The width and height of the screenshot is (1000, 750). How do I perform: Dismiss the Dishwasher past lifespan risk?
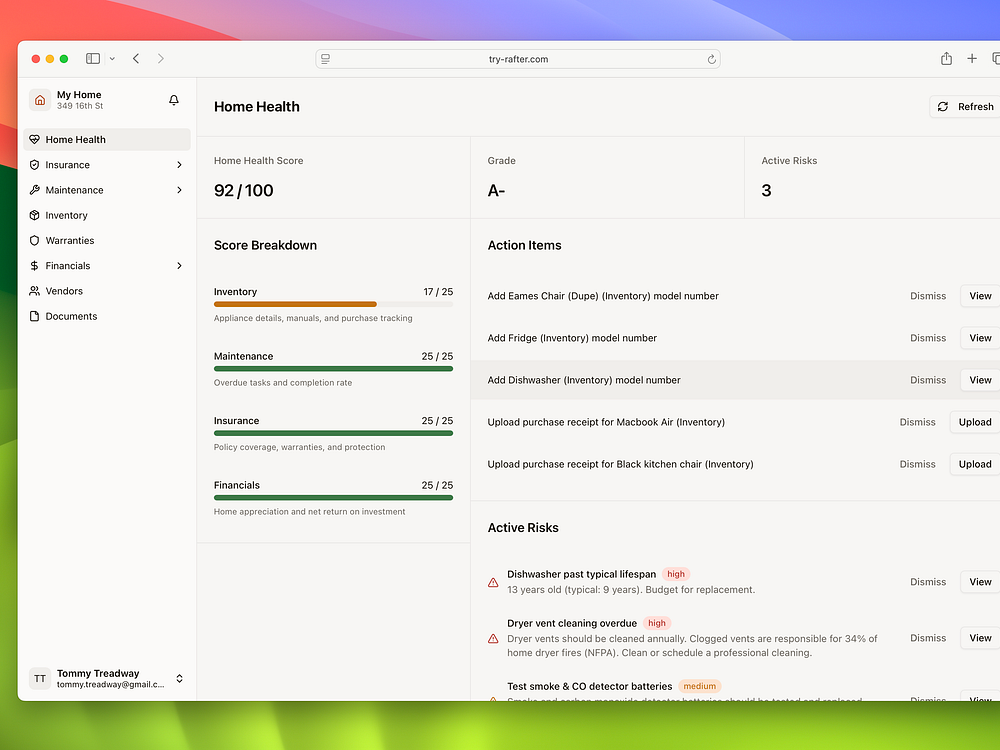pos(928,582)
